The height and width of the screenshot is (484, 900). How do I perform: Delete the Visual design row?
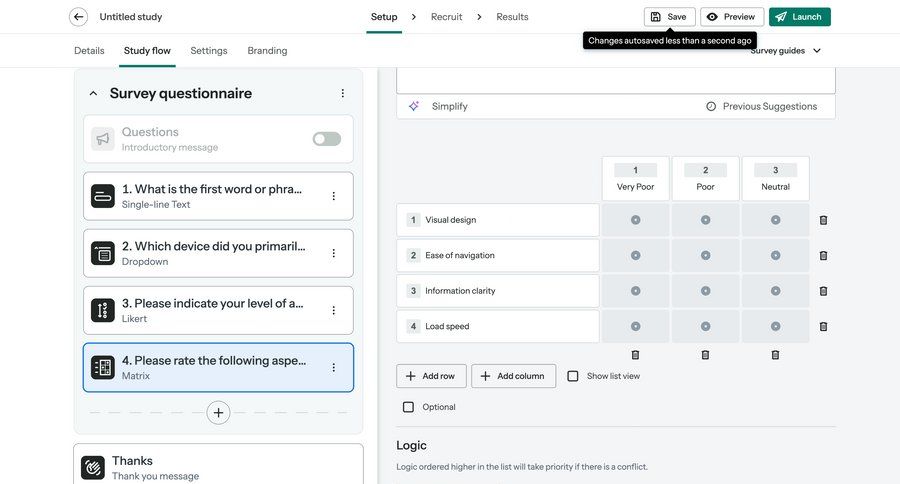pos(823,220)
